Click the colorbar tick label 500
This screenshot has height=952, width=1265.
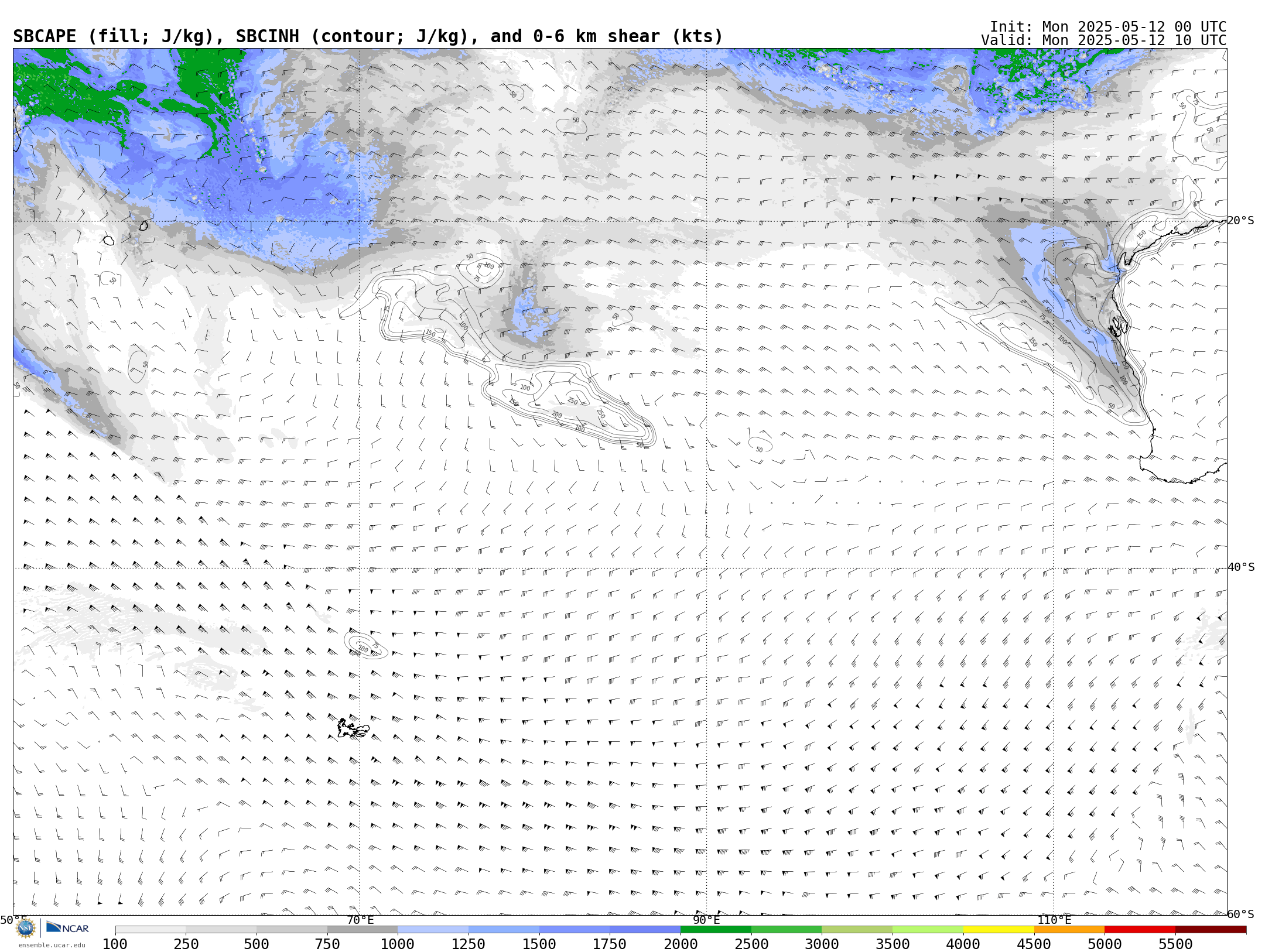click(257, 944)
